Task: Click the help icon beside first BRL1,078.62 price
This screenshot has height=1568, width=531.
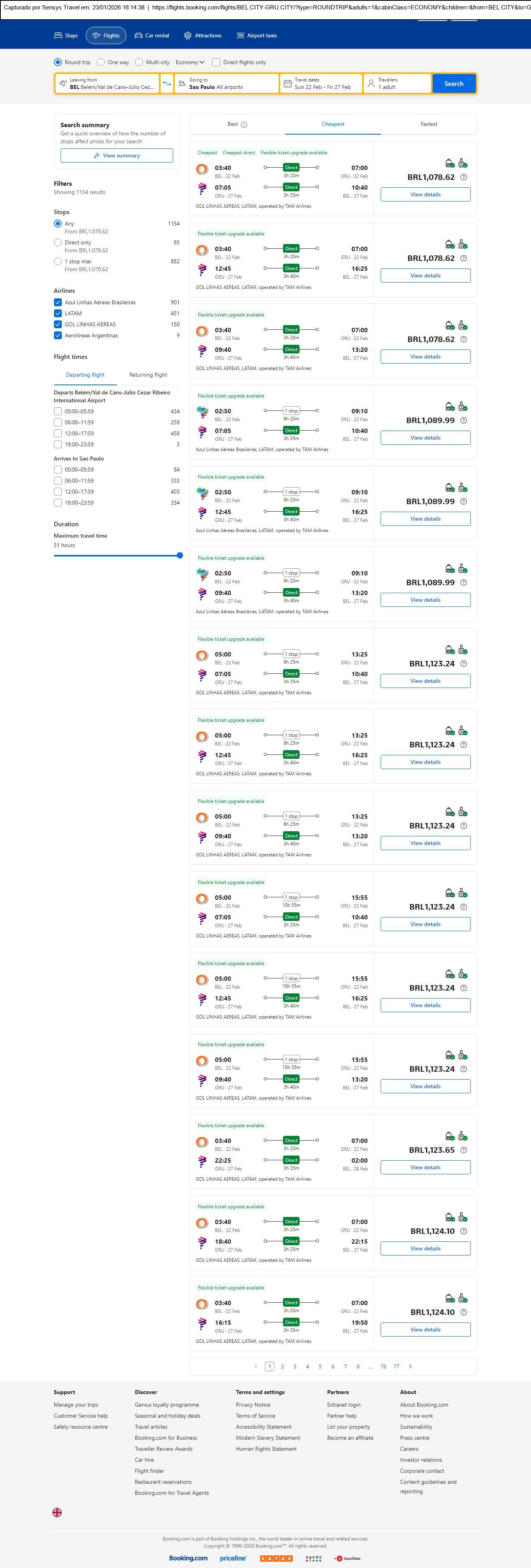Action: (x=463, y=177)
